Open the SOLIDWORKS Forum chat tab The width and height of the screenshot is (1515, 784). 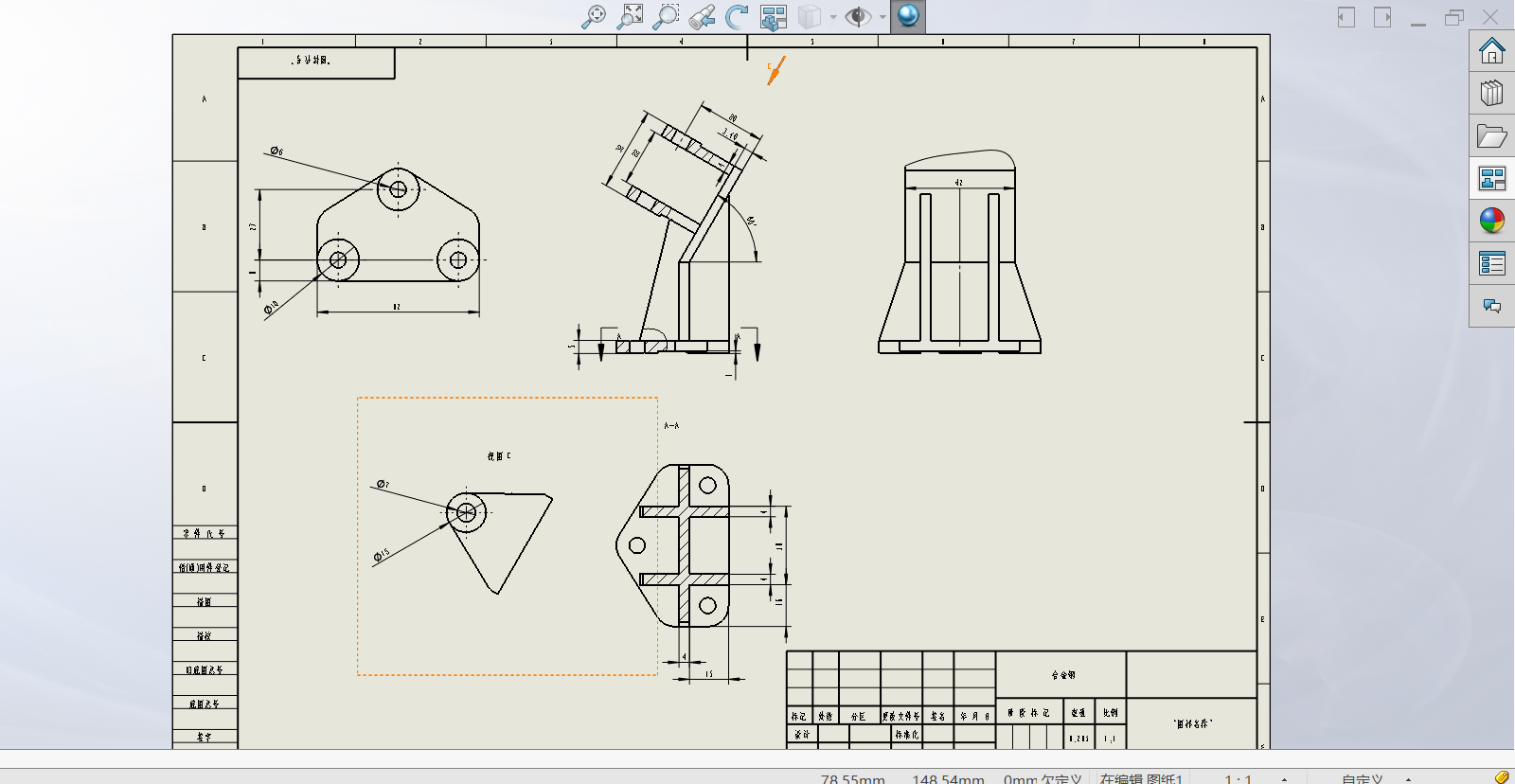pyautogui.click(x=1492, y=306)
